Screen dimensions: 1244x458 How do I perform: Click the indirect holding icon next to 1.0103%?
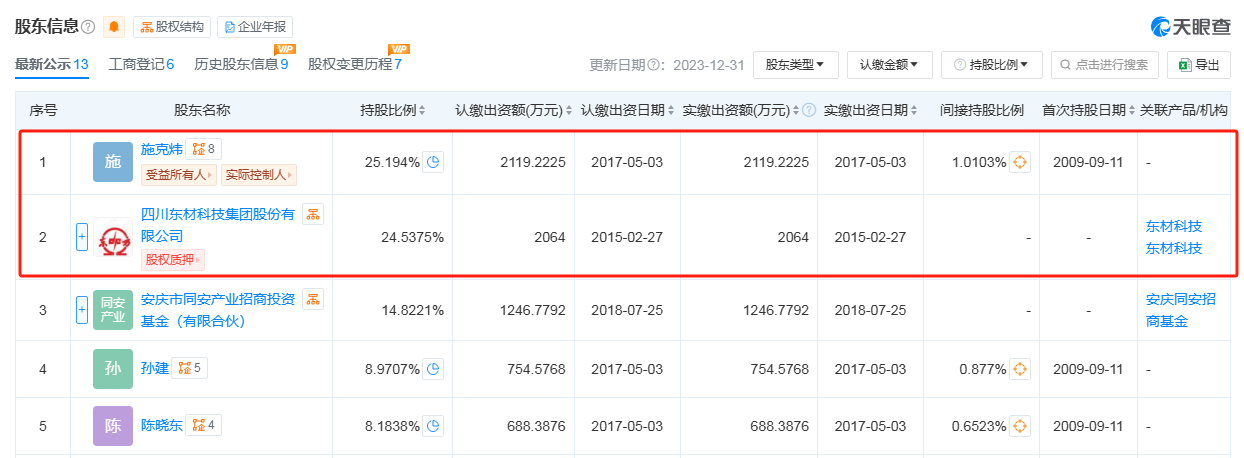1019,162
